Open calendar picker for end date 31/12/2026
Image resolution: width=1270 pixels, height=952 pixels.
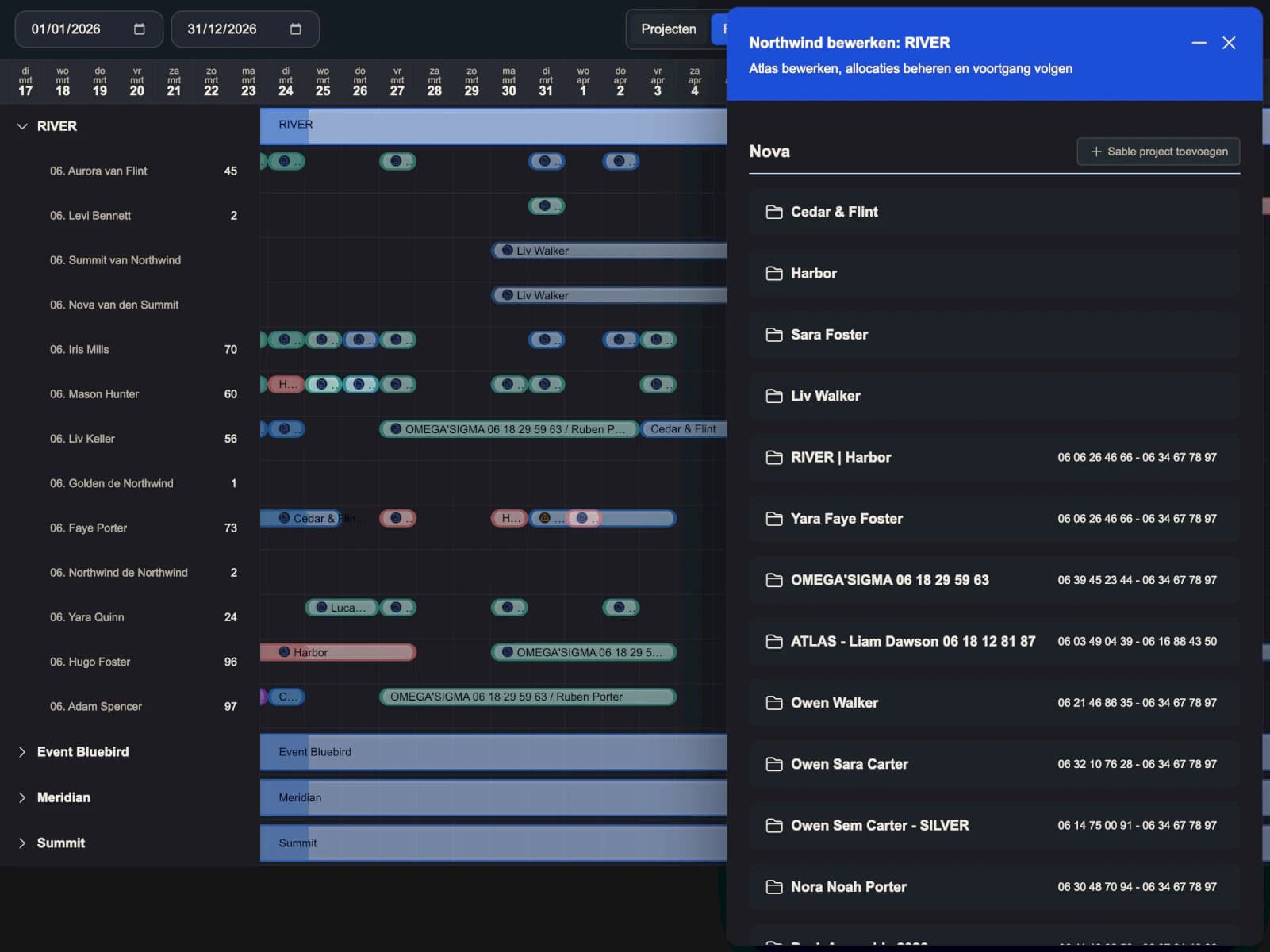click(x=295, y=29)
